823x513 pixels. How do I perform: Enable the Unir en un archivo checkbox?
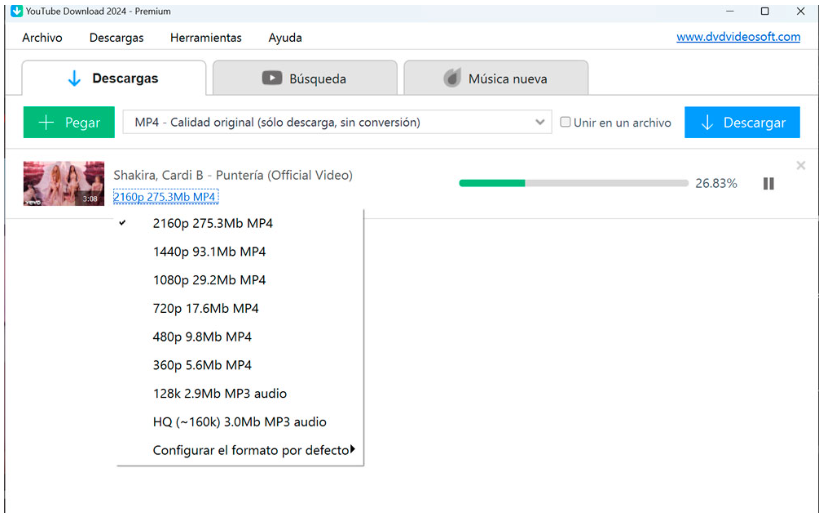point(565,122)
